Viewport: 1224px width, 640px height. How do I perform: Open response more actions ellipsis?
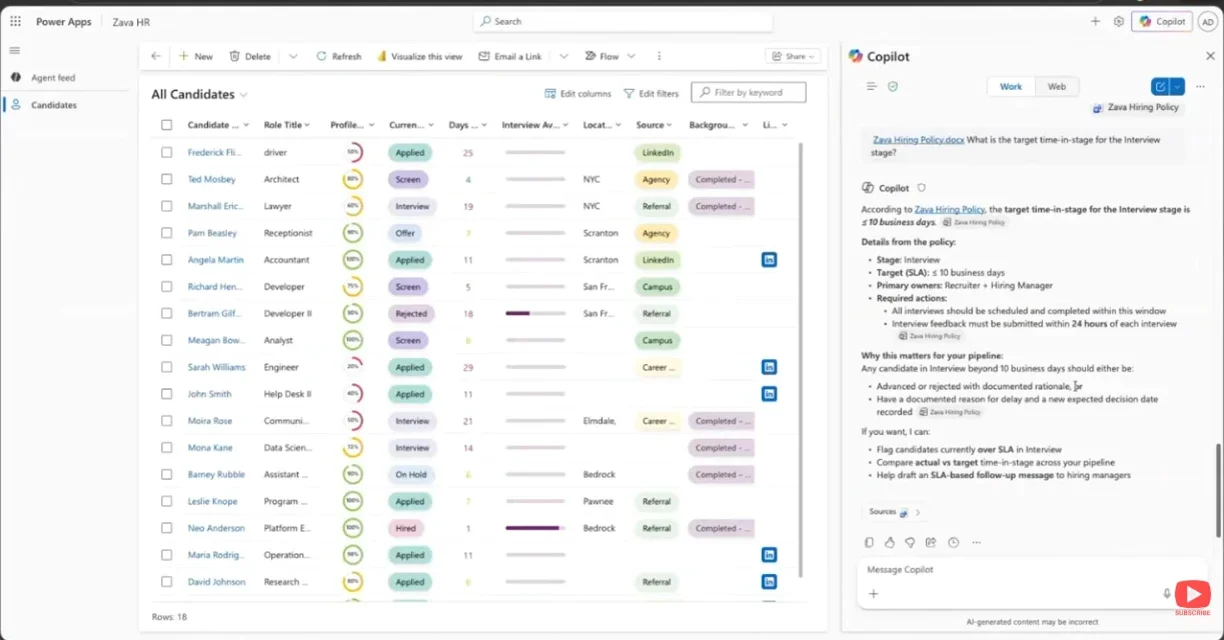pos(976,543)
